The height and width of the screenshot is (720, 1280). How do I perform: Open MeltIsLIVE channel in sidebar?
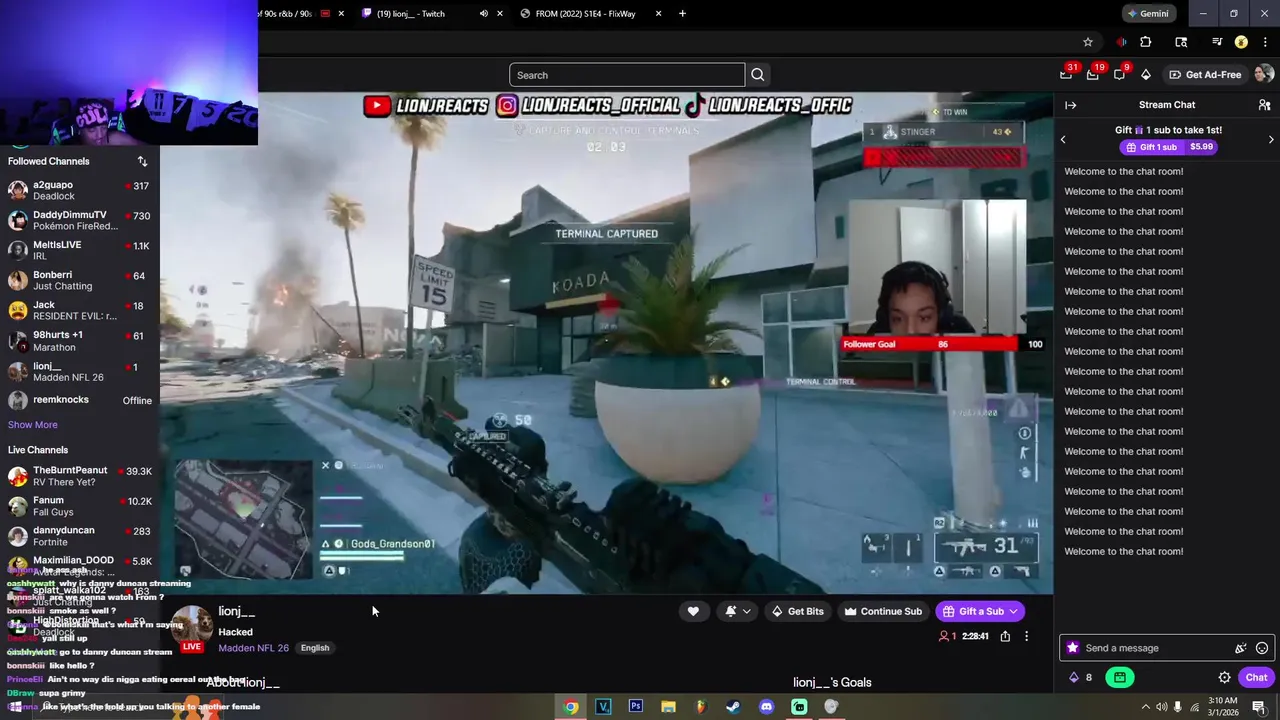[80, 250]
